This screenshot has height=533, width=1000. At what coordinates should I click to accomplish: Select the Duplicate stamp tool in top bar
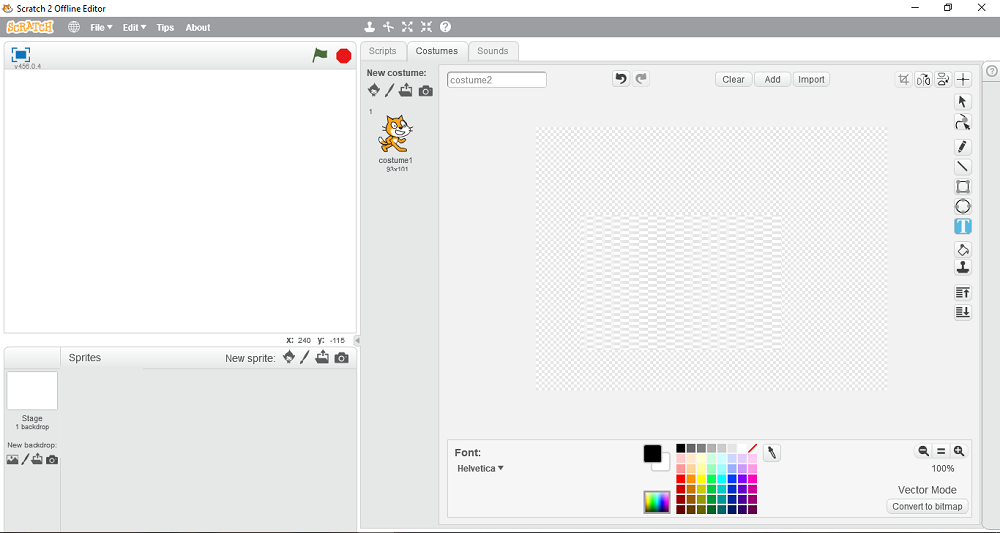pos(369,27)
